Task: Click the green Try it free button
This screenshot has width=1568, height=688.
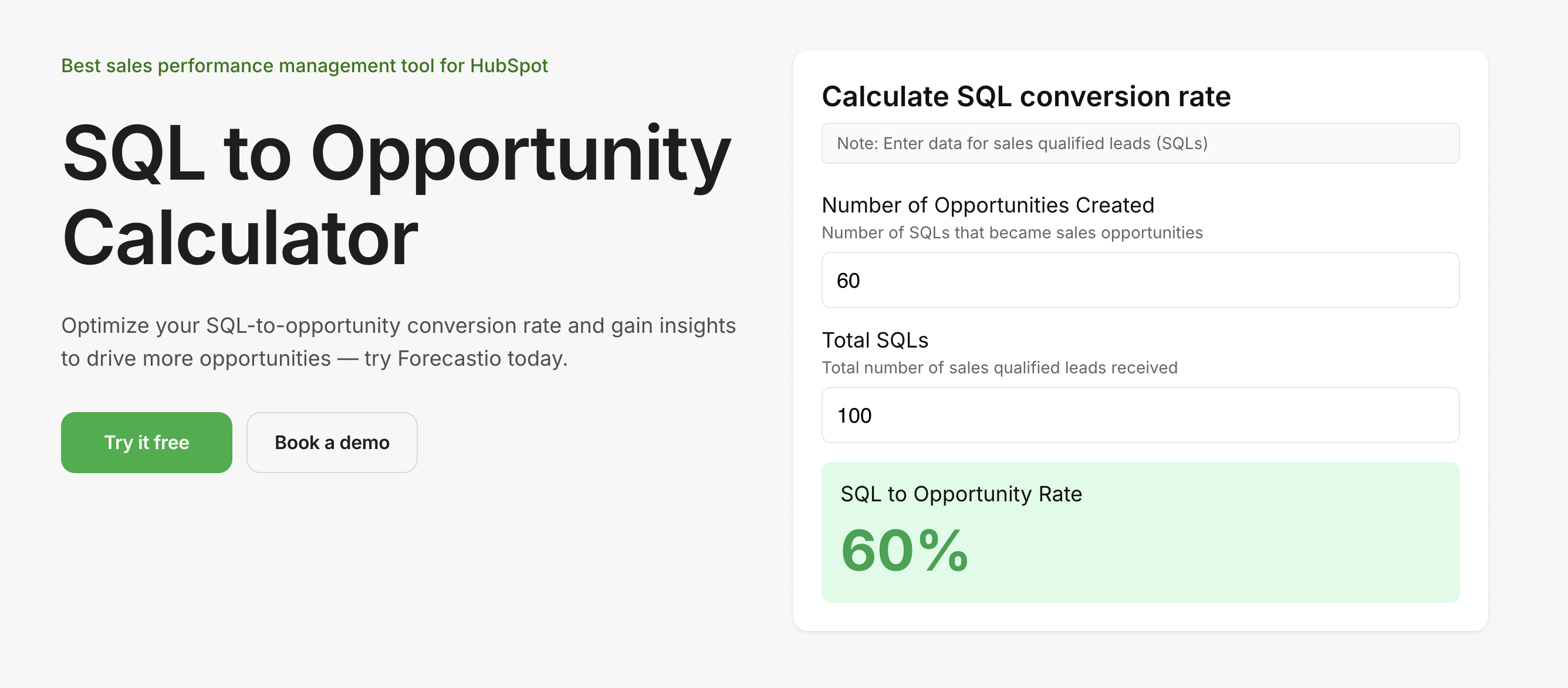Action: pos(146,442)
